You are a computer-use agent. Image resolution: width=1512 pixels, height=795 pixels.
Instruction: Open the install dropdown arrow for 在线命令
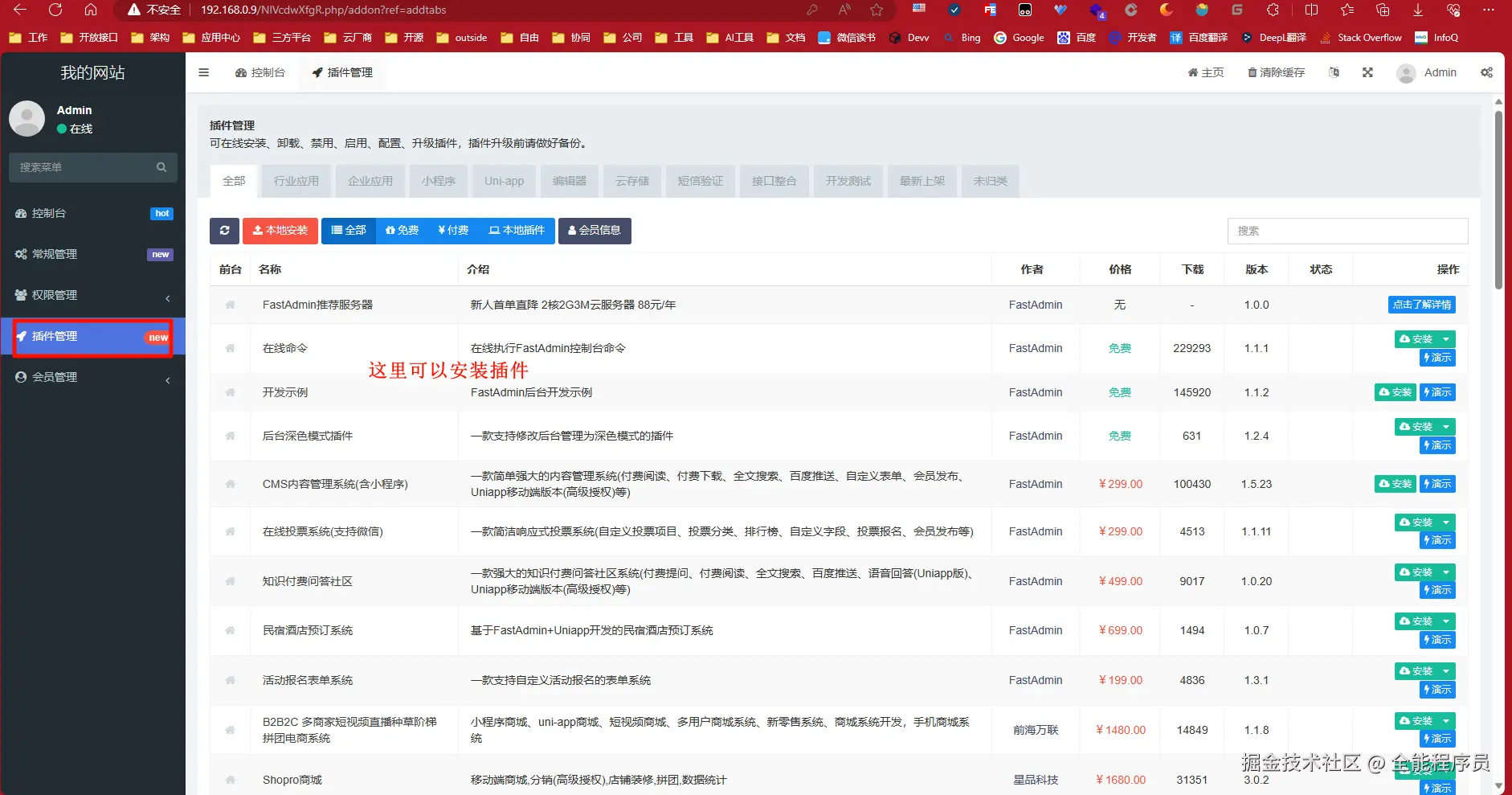(1446, 339)
